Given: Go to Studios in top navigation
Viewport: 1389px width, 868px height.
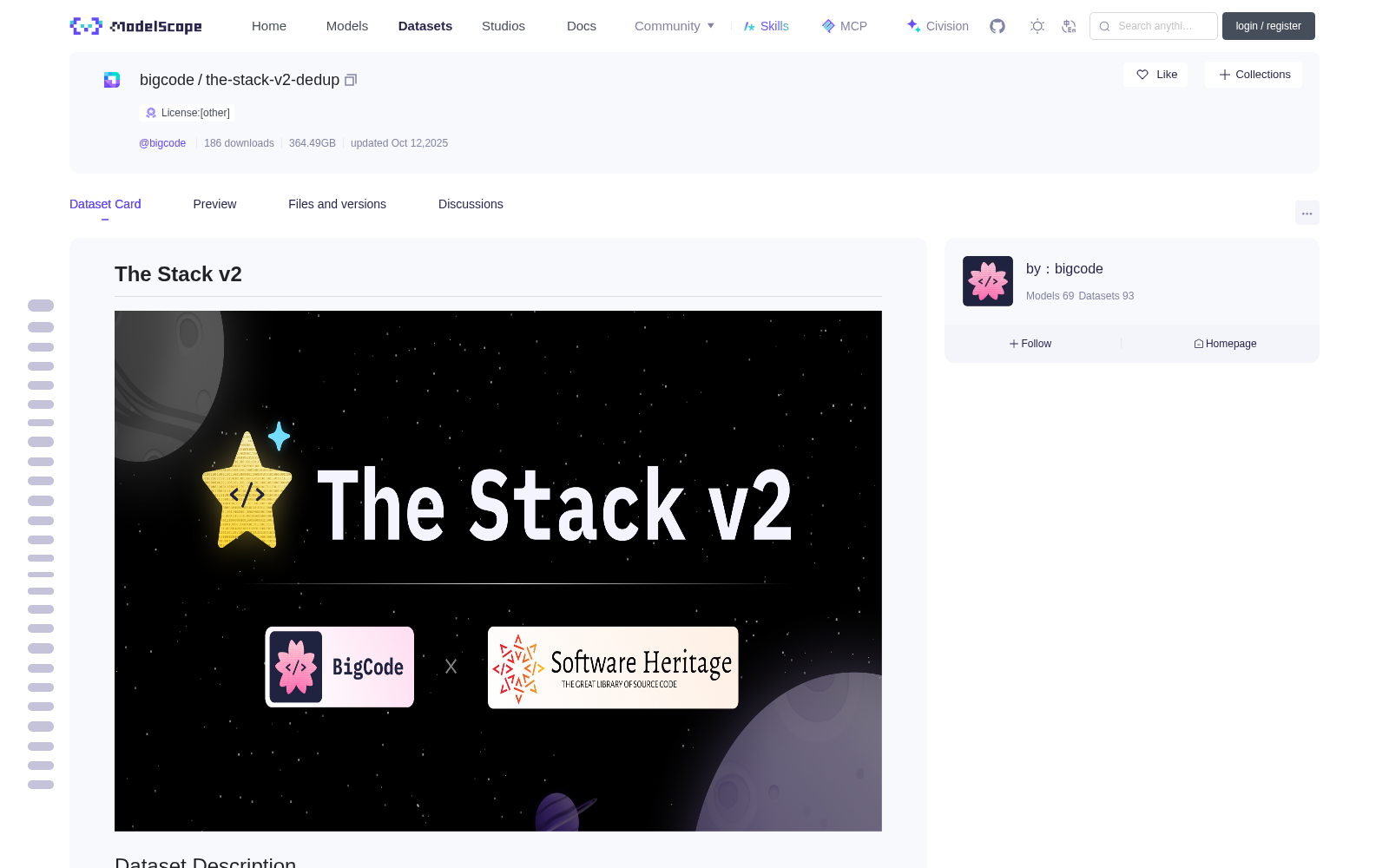Looking at the screenshot, I should click(x=504, y=26).
